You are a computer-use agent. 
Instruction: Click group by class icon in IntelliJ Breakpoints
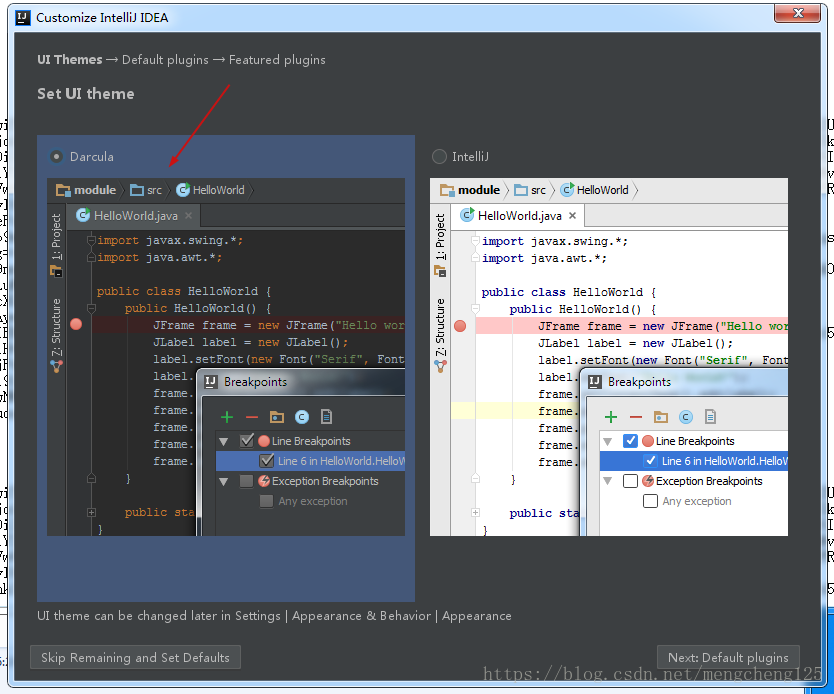click(686, 417)
